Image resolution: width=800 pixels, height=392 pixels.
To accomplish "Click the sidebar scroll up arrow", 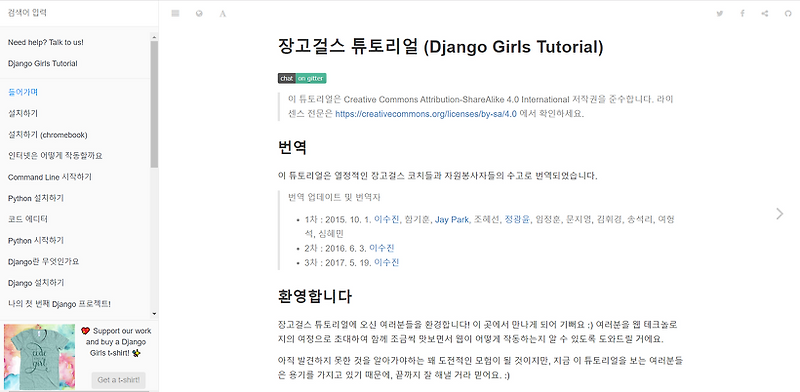I will click(x=154, y=37).
